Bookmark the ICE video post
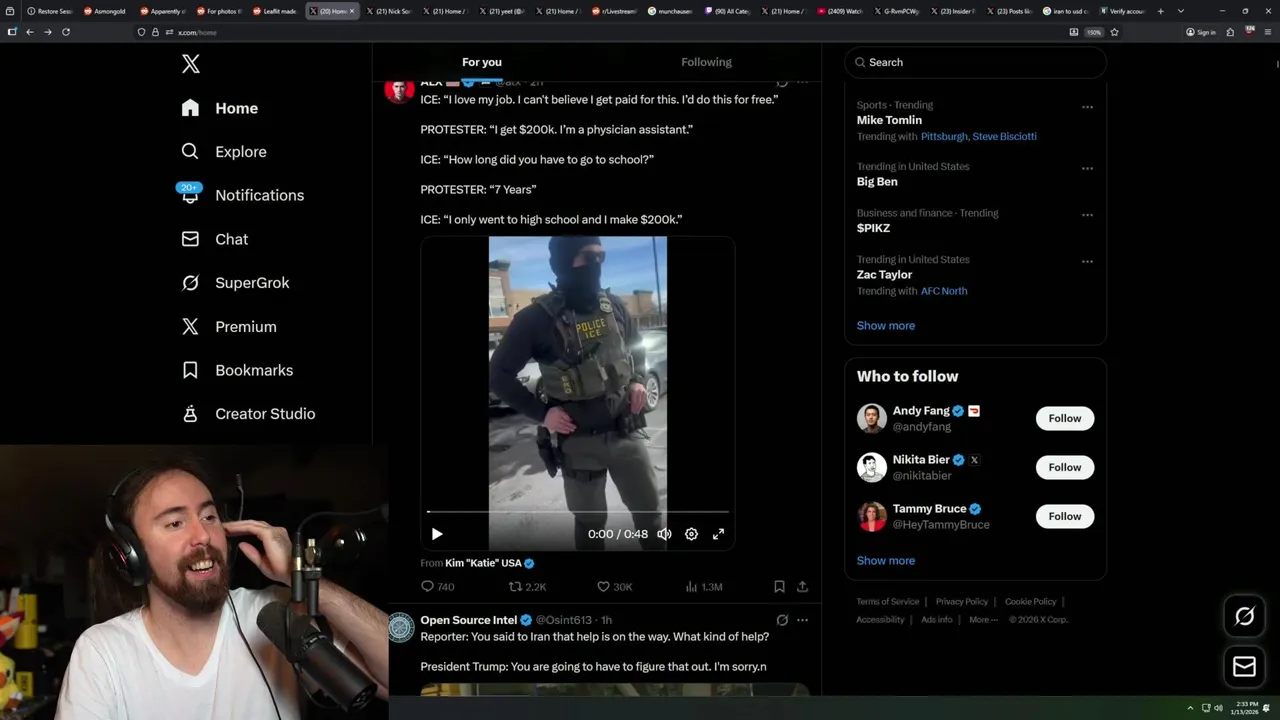The width and height of the screenshot is (1280, 720). [x=779, y=587]
